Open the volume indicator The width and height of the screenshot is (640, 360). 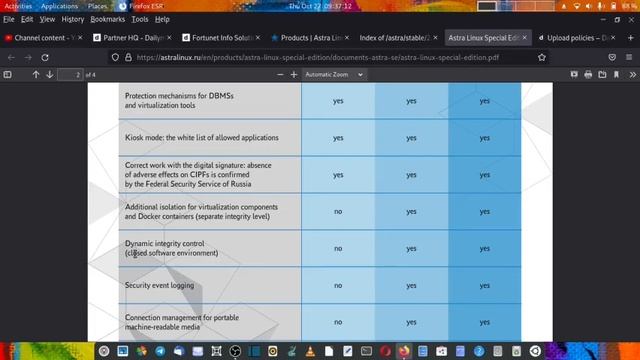(589, 6)
